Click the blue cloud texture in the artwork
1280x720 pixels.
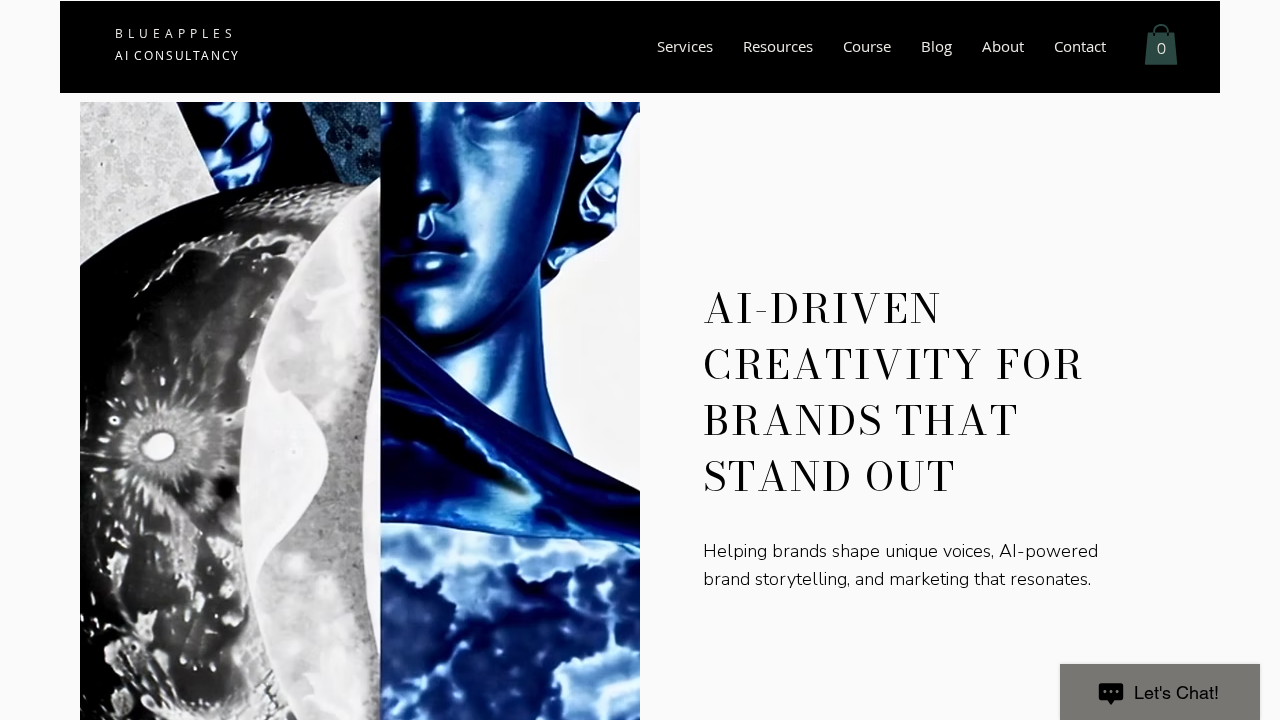510,630
